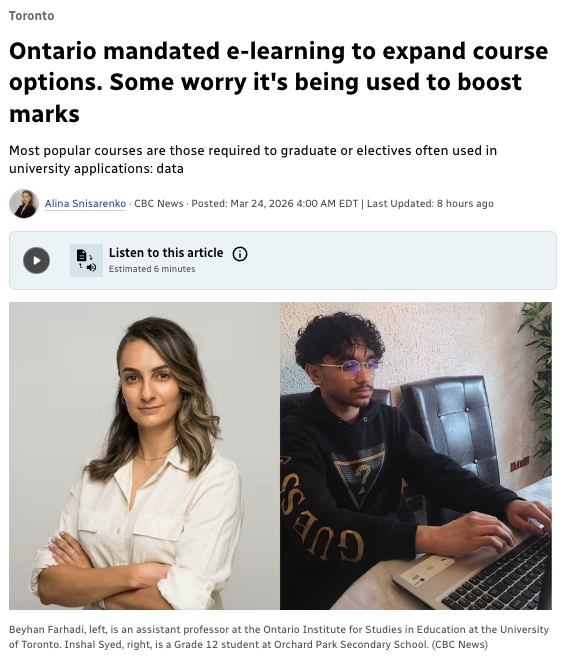565x660 pixels.
Task: Open the right photo of Inshal Syed
Action: pyautogui.click(x=416, y=456)
